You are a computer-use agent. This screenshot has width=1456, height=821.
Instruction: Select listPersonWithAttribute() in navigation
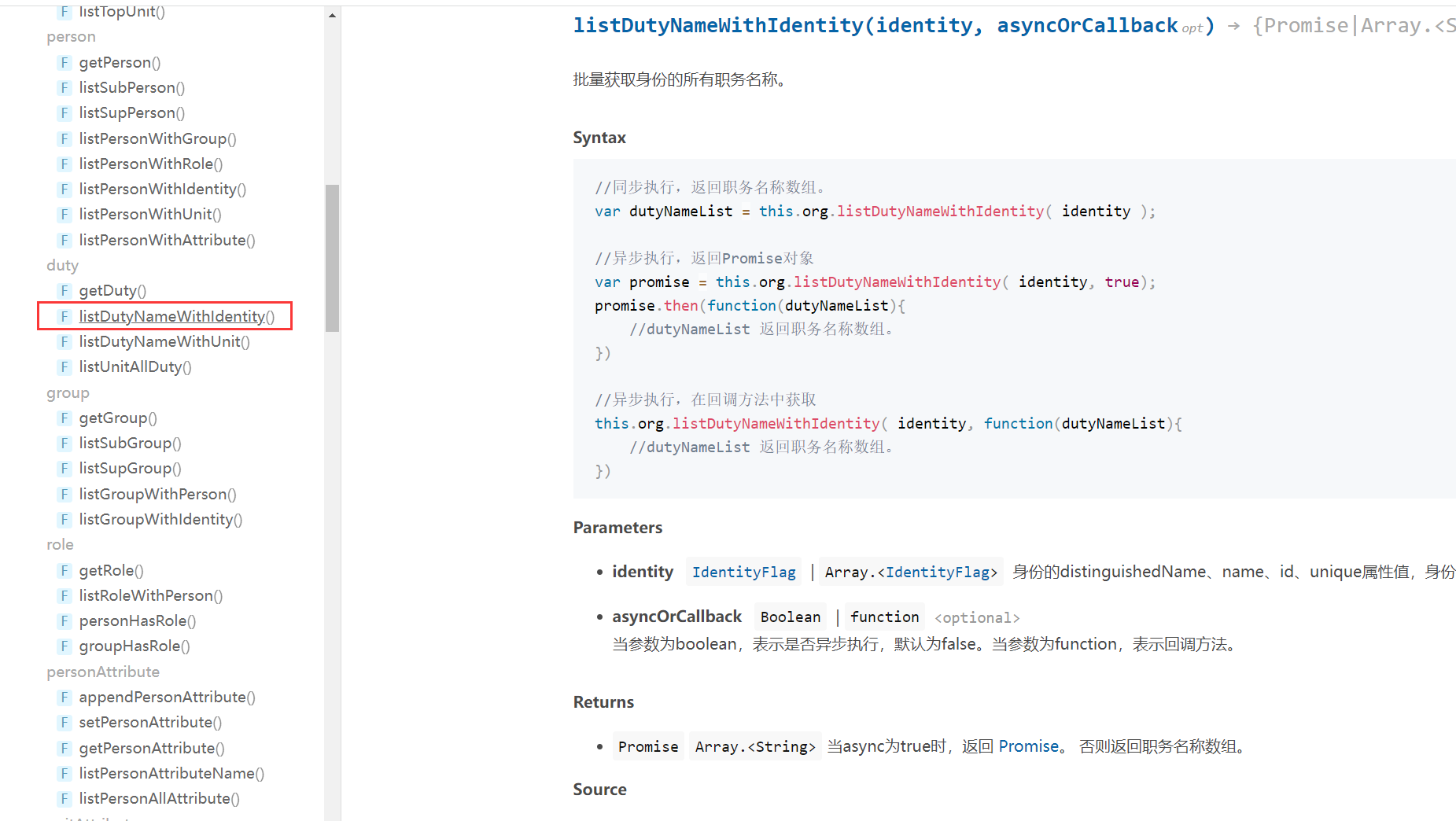pyautogui.click(x=167, y=241)
